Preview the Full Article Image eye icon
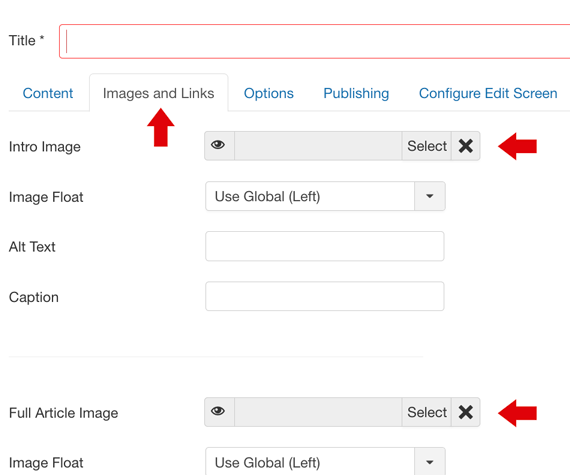Image resolution: width=570 pixels, height=475 pixels. 219,412
